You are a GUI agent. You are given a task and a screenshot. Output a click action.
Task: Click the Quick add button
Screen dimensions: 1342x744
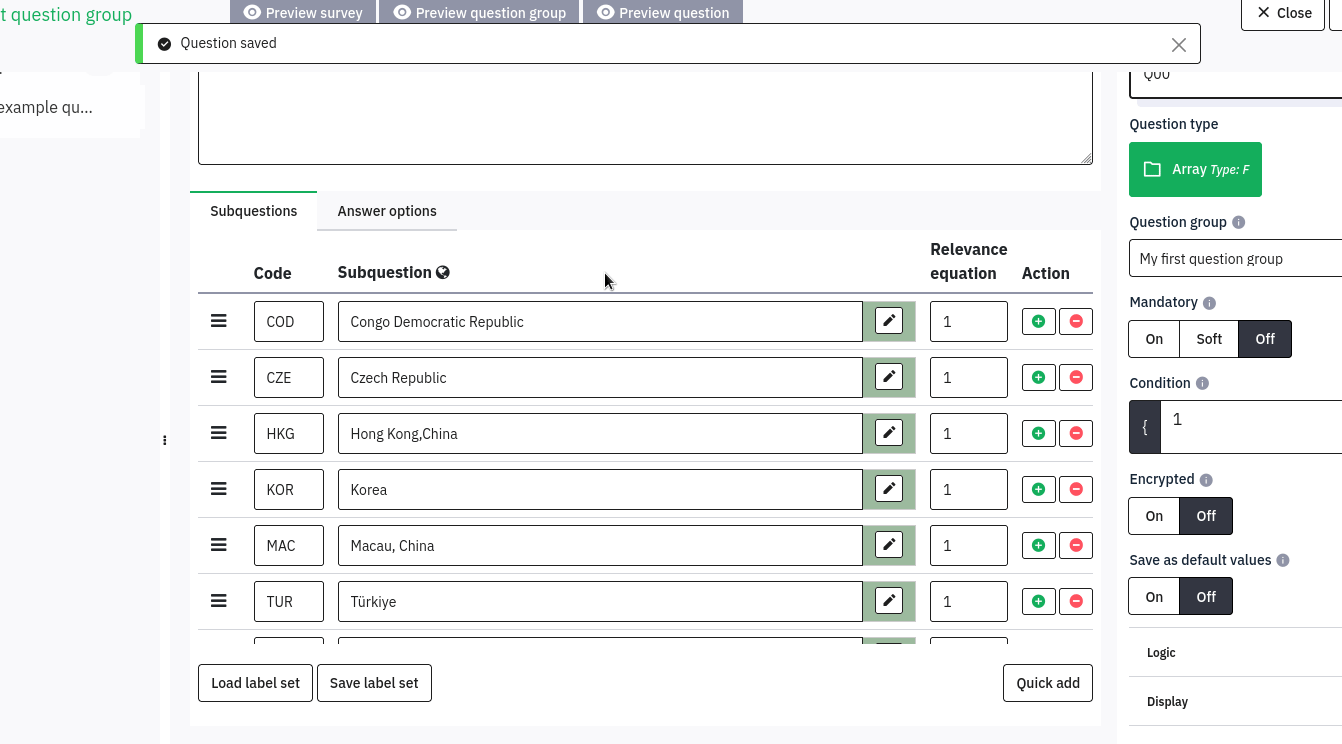tap(1047, 683)
